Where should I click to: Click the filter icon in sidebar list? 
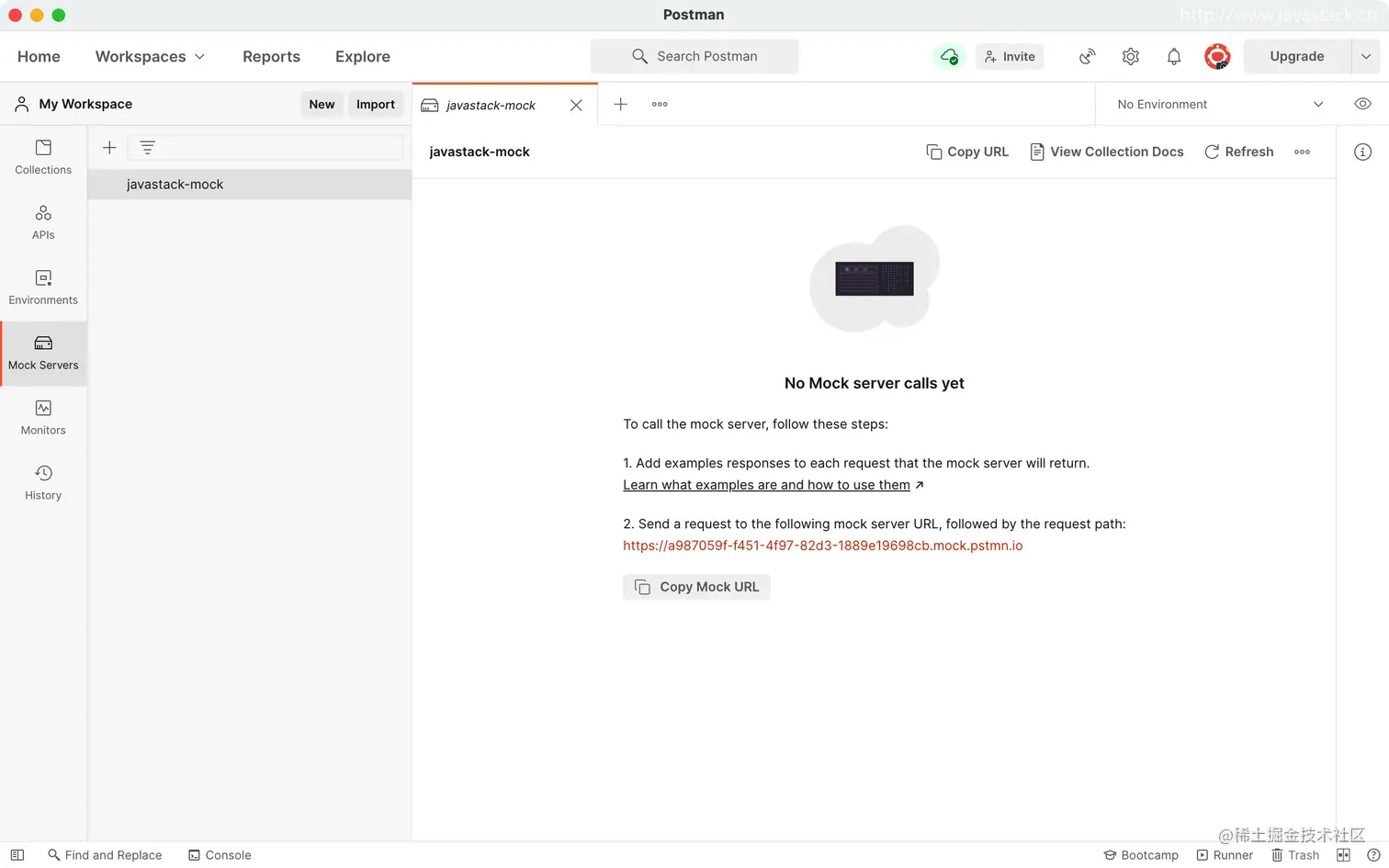click(147, 148)
